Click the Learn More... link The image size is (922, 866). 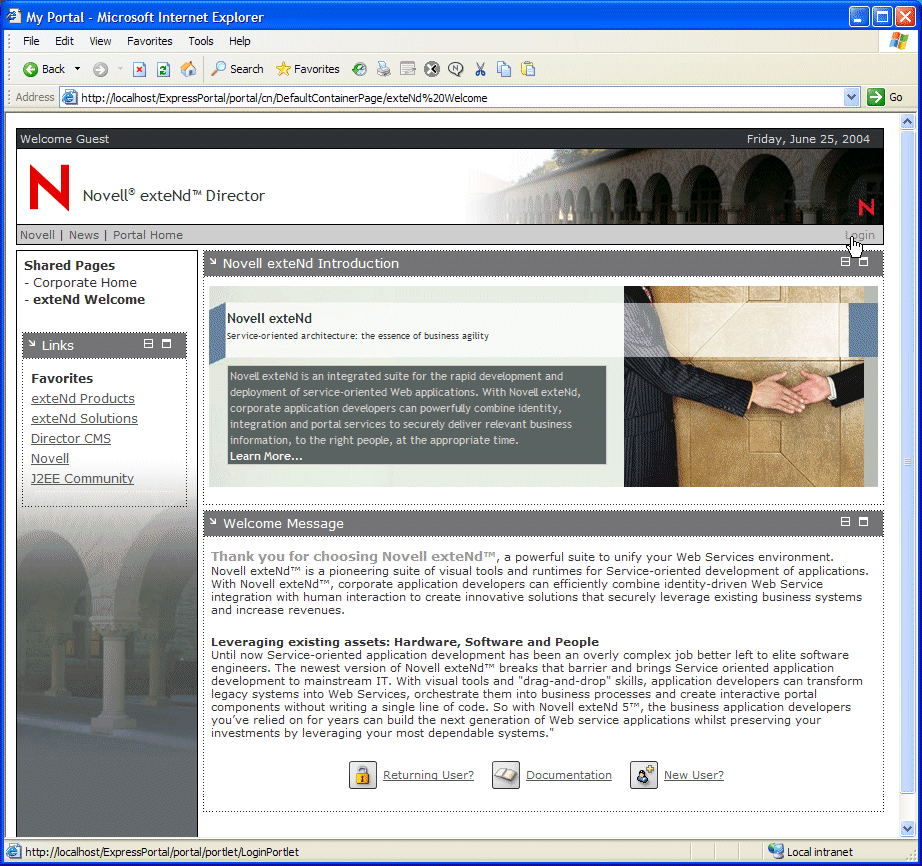266,456
